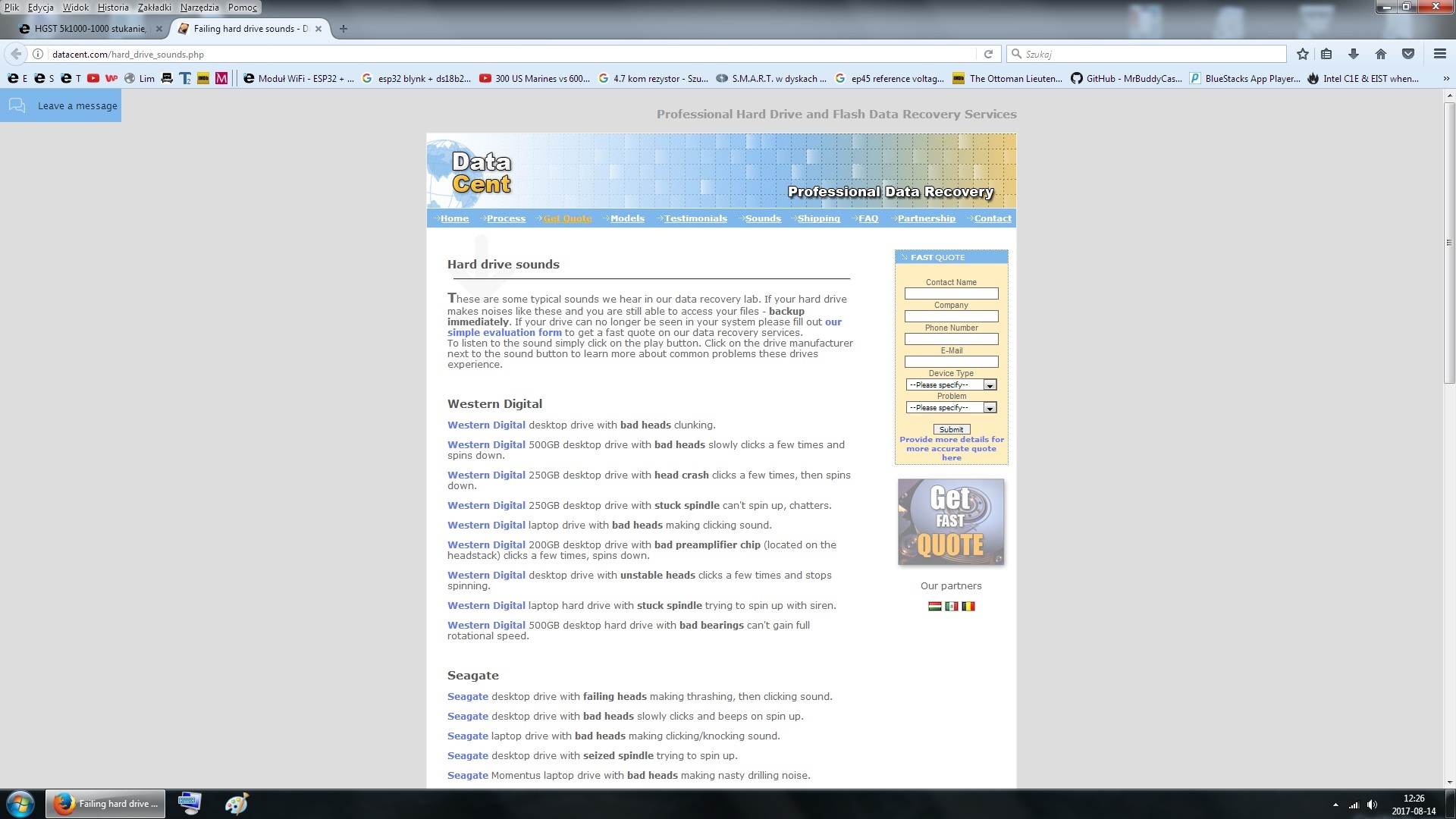Screen dimensions: 1456x819
Task: Expand the Device Type dropdown
Action: (x=951, y=384)
